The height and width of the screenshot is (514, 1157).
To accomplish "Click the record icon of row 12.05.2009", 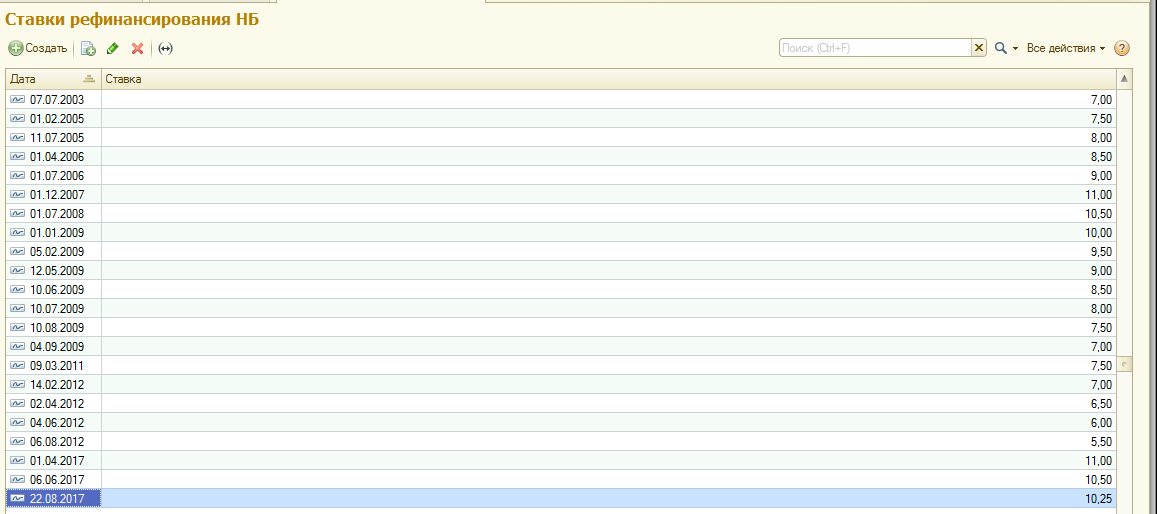I will [x=17, y=271].
